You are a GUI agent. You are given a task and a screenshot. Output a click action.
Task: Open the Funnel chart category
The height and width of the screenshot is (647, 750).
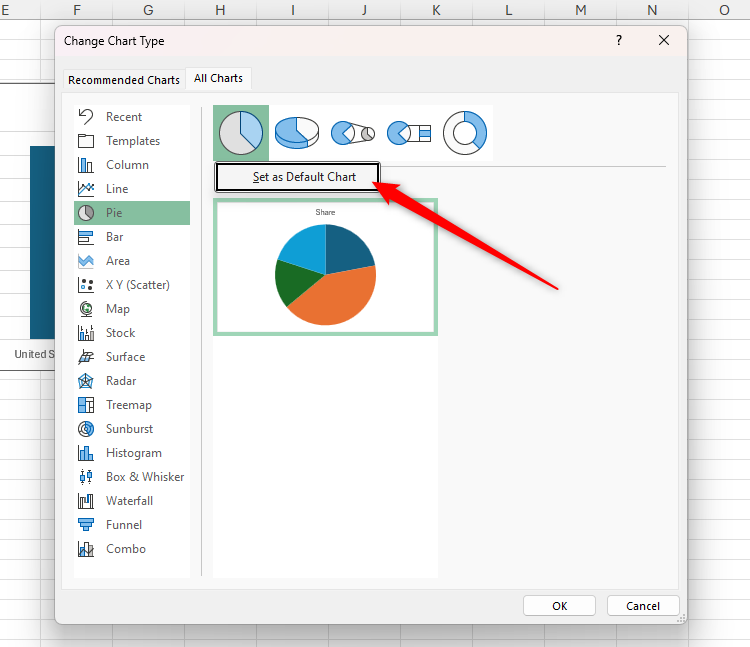point(124,525)
